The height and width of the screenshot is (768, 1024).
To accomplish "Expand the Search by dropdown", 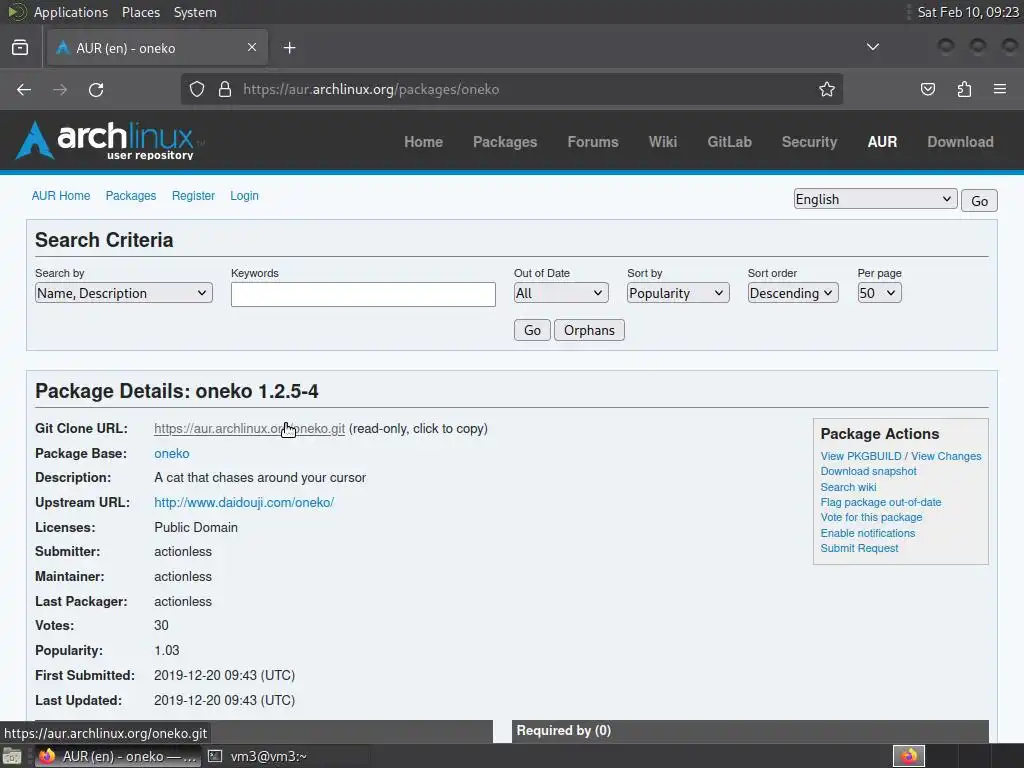I will pyautogui.click(x=123, y=293).
